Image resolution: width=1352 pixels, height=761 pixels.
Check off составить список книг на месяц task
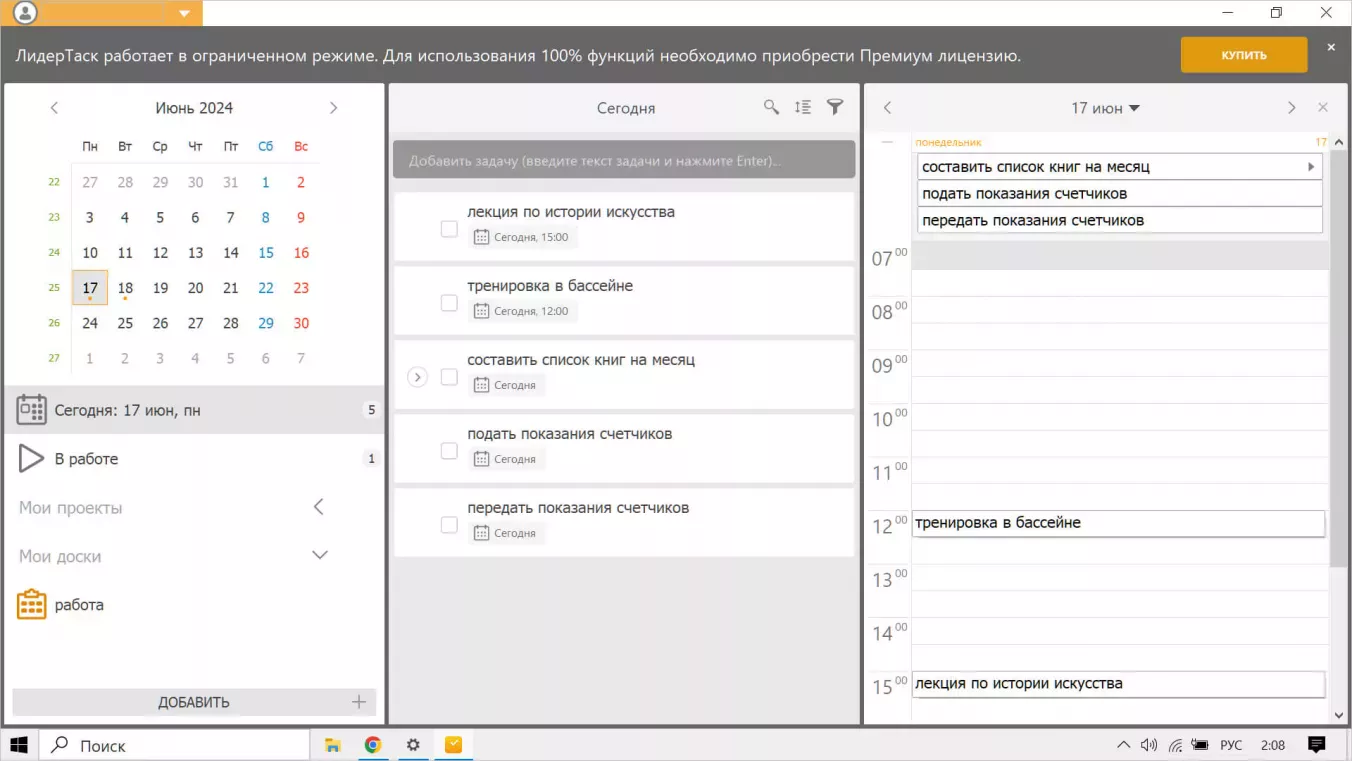coord(449,377)
